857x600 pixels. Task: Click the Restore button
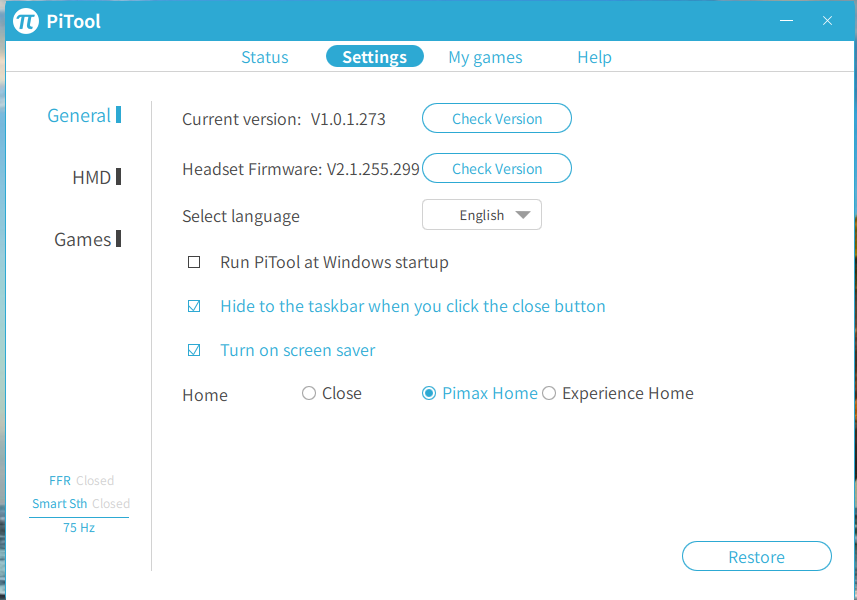tap(756, 556)
